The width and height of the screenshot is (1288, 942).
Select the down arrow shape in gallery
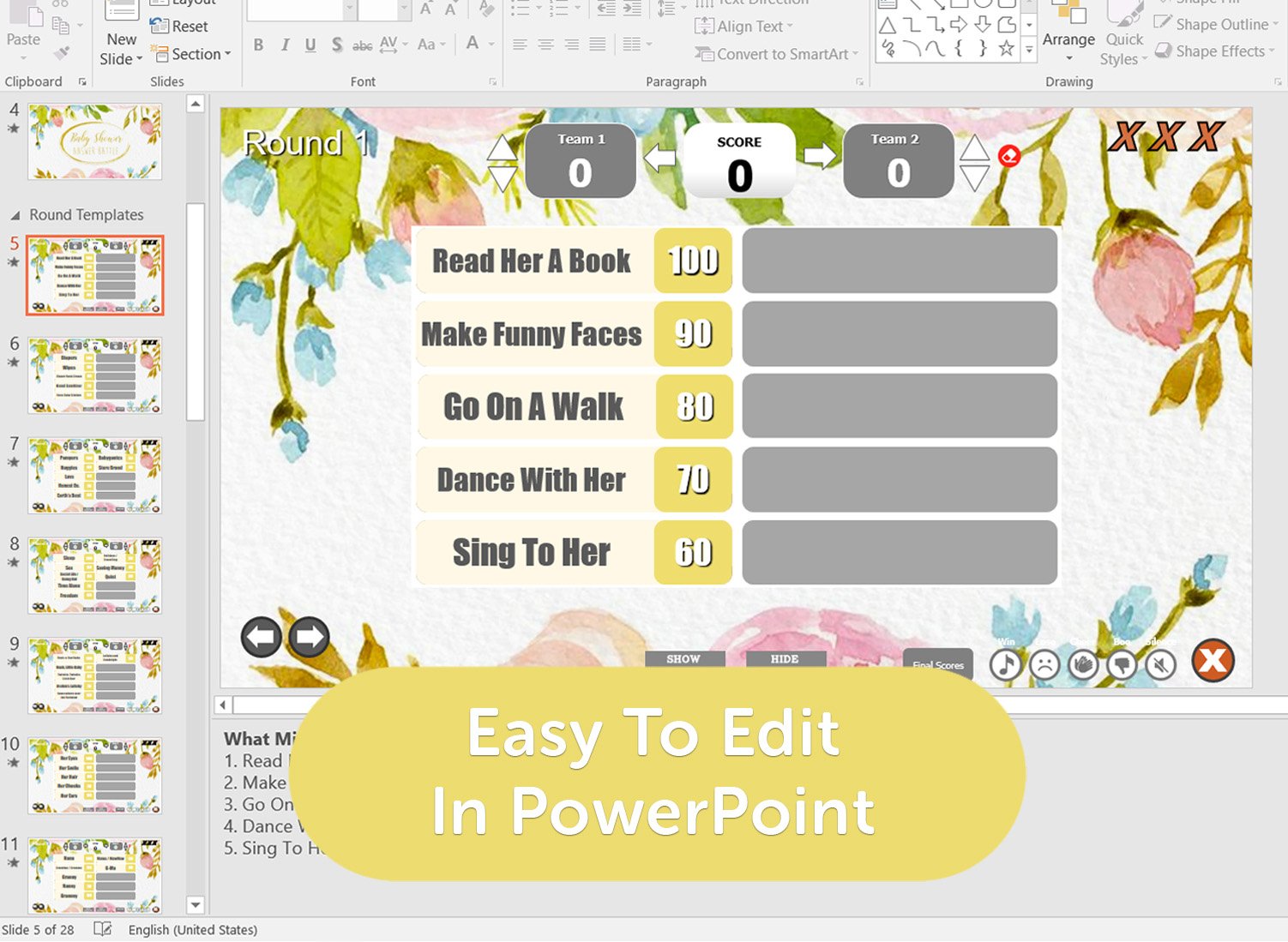983,25
